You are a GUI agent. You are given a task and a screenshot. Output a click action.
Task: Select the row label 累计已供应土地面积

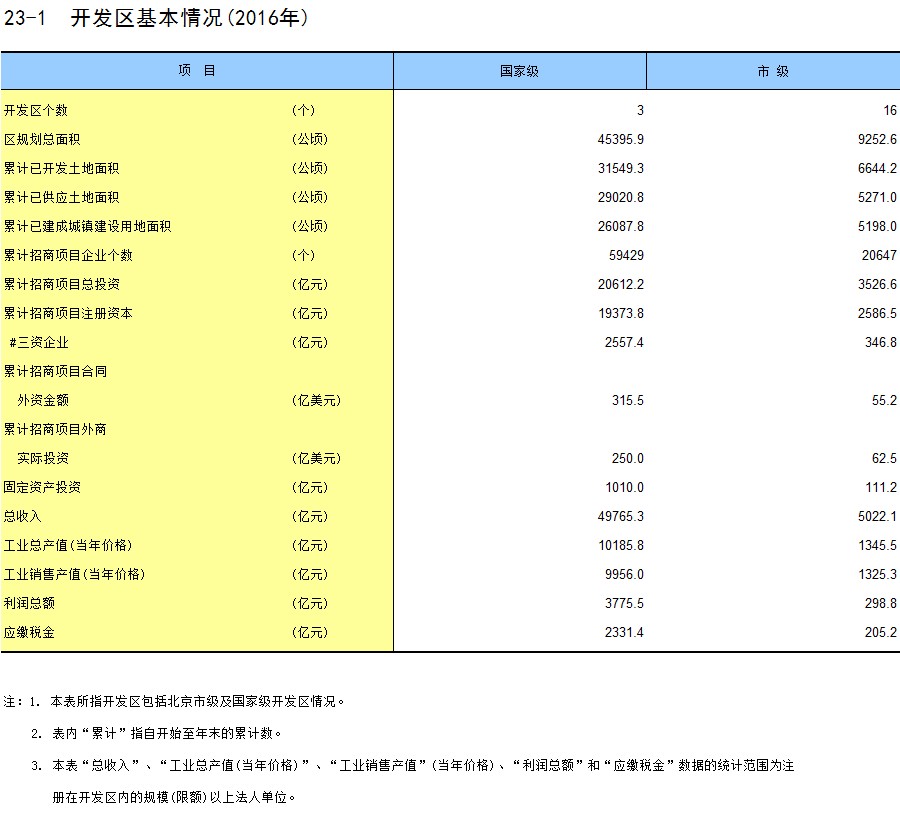(x=61, y=198)
